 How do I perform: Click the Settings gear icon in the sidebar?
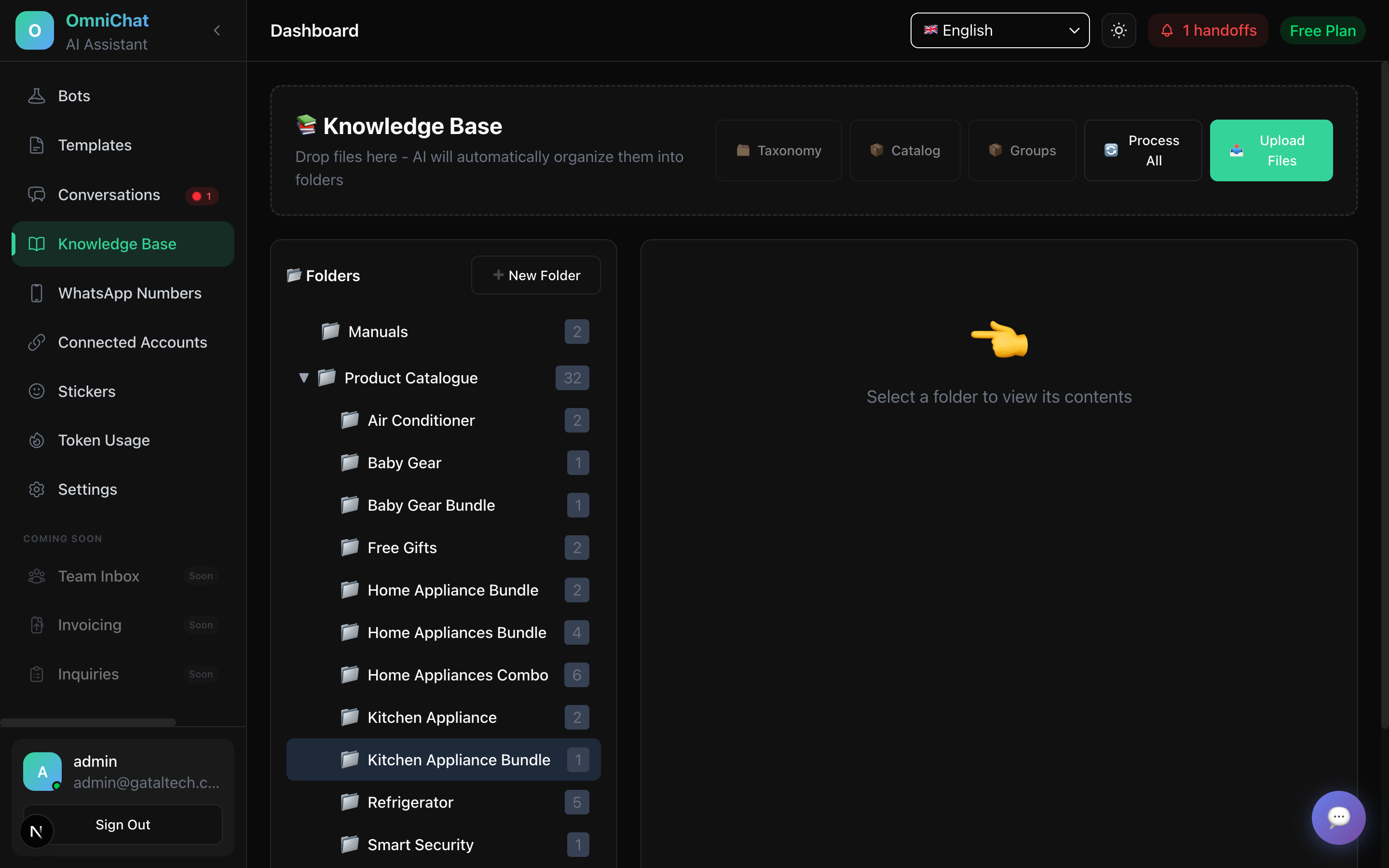point(37,489)
